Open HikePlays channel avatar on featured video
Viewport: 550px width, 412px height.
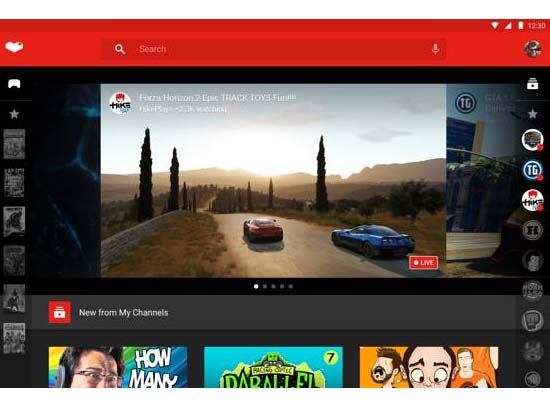120,103
